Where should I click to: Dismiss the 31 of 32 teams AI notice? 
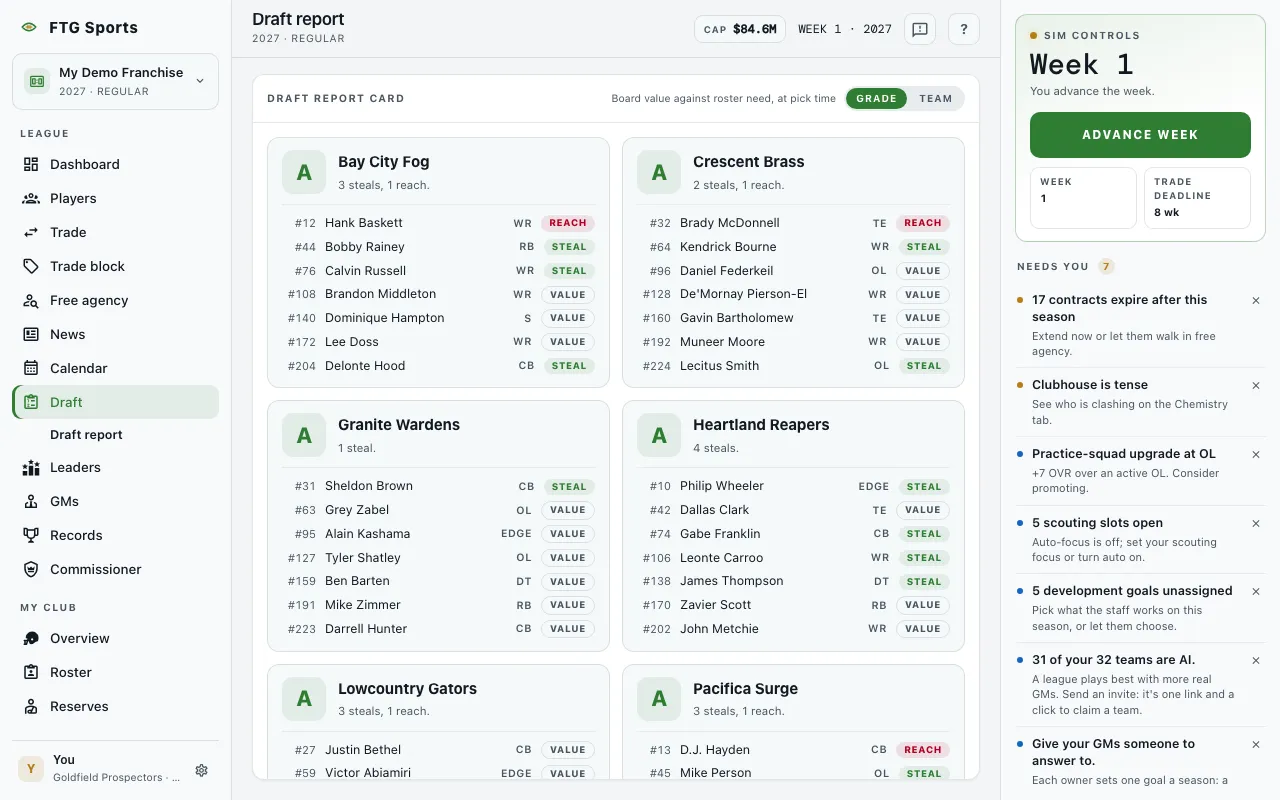[1256, 660]
